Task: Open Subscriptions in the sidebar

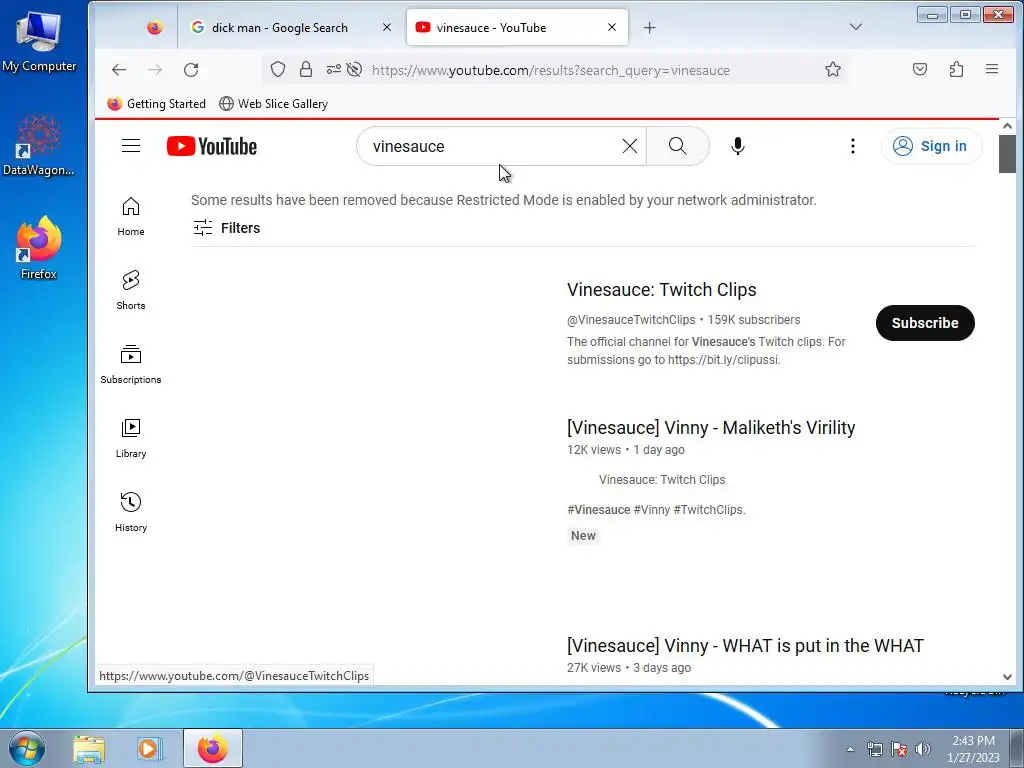Action: pos(131,364)
